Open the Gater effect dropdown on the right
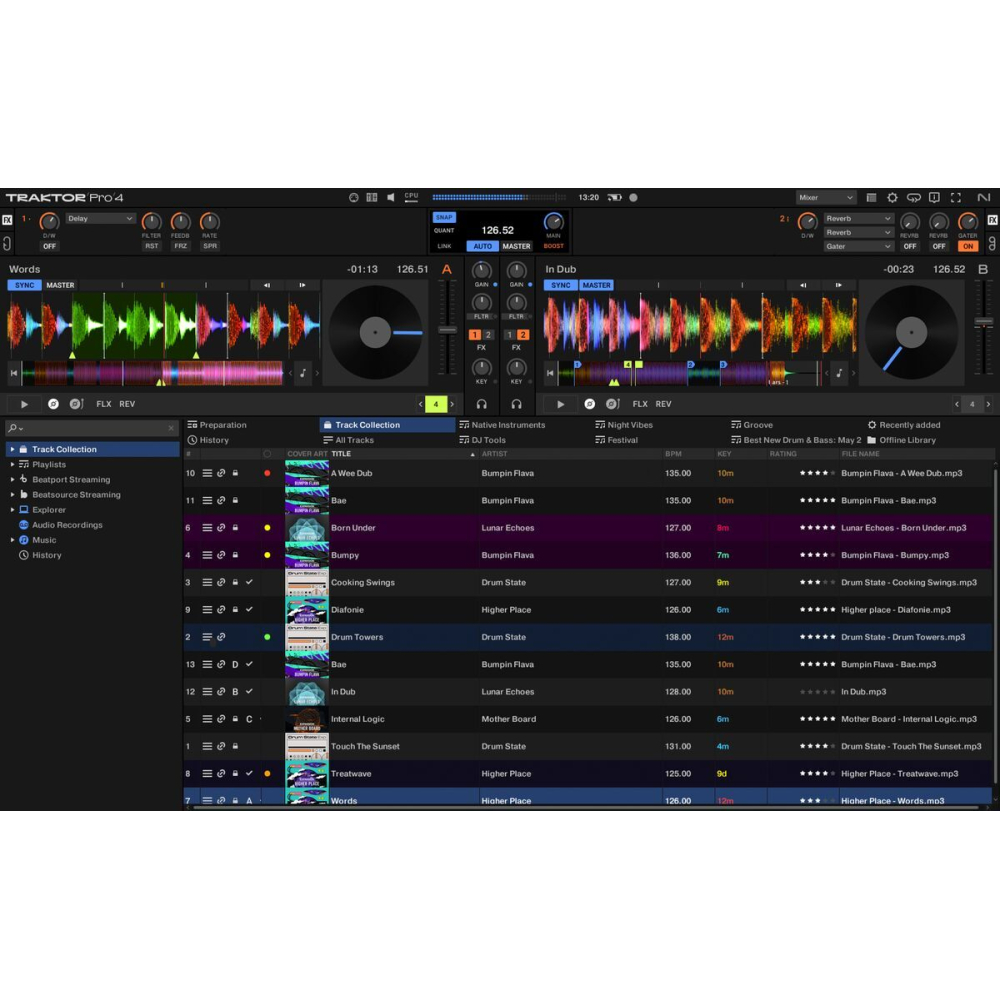Image resolution: width=1000 pixels, height=1000 pixels. coord(857,246)
